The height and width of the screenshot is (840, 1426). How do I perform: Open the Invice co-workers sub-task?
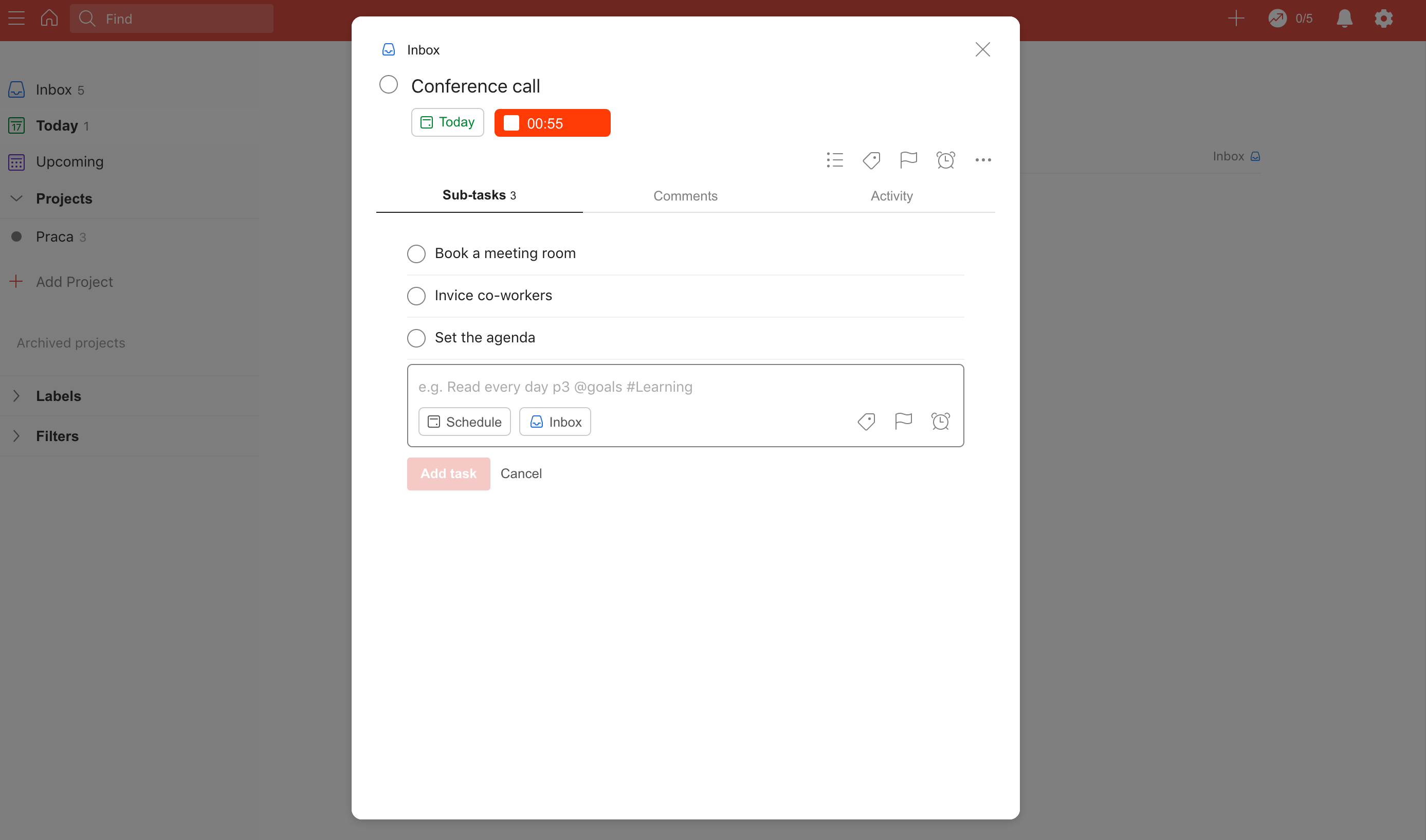pyautogui.click(x=493, y=295)
